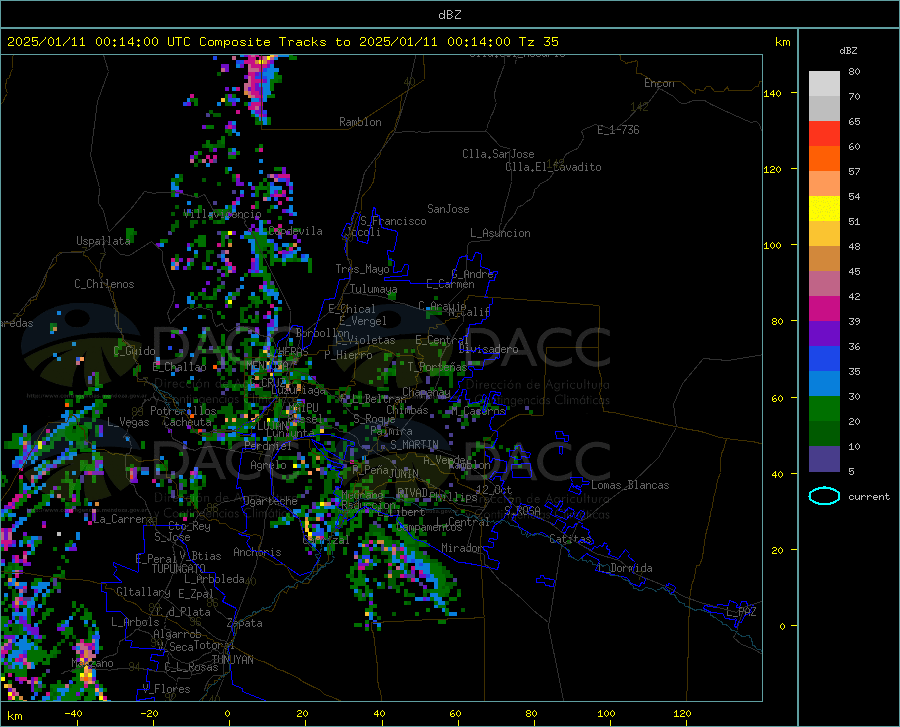Click the 'Zapata' map label
Viewport: 900px width, 727px height.
245,623
